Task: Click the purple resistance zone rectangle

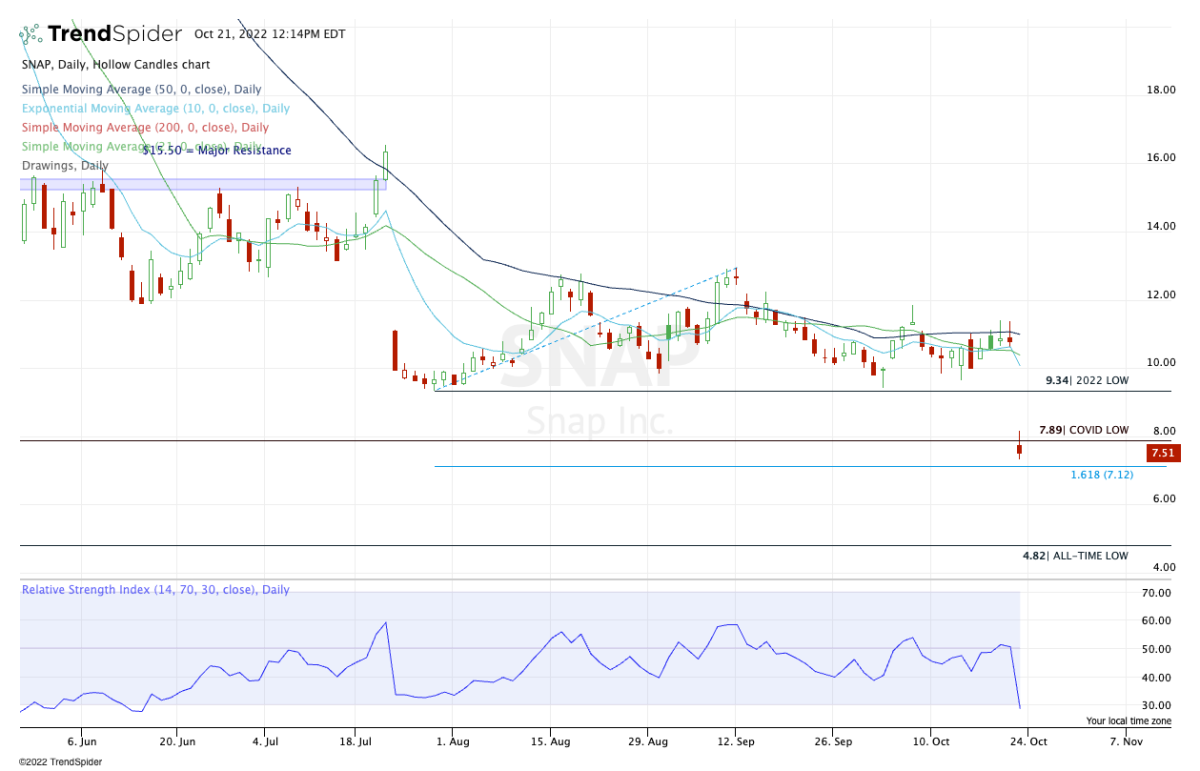Action: pyautogui.click(x=200, y=184)
